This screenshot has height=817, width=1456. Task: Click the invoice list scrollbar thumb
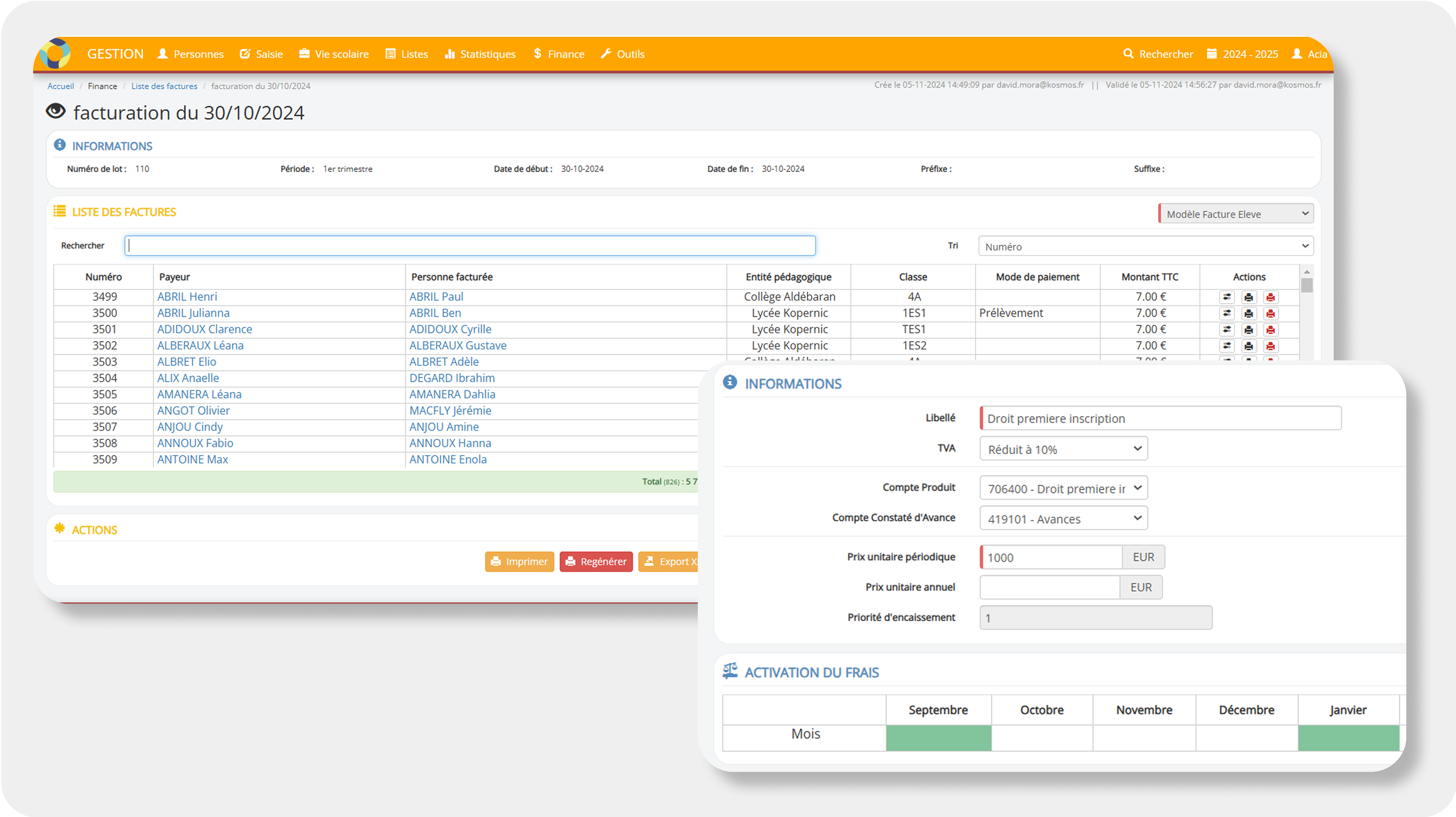[1306, 285]
